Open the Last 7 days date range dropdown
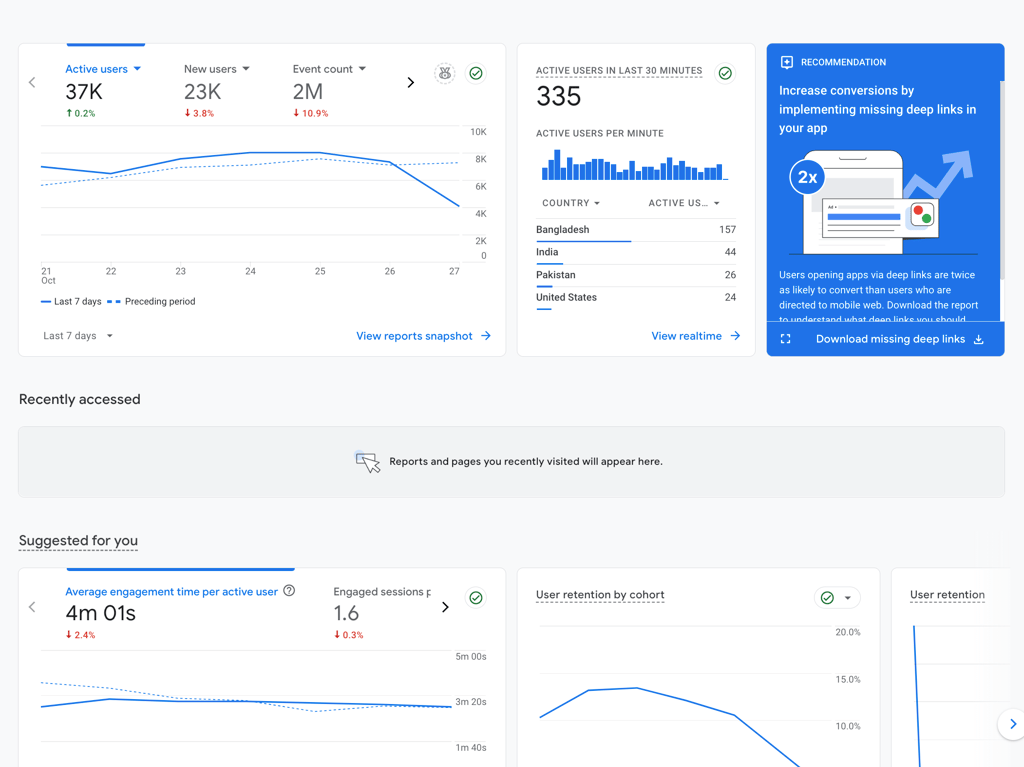 pos(78,336)
